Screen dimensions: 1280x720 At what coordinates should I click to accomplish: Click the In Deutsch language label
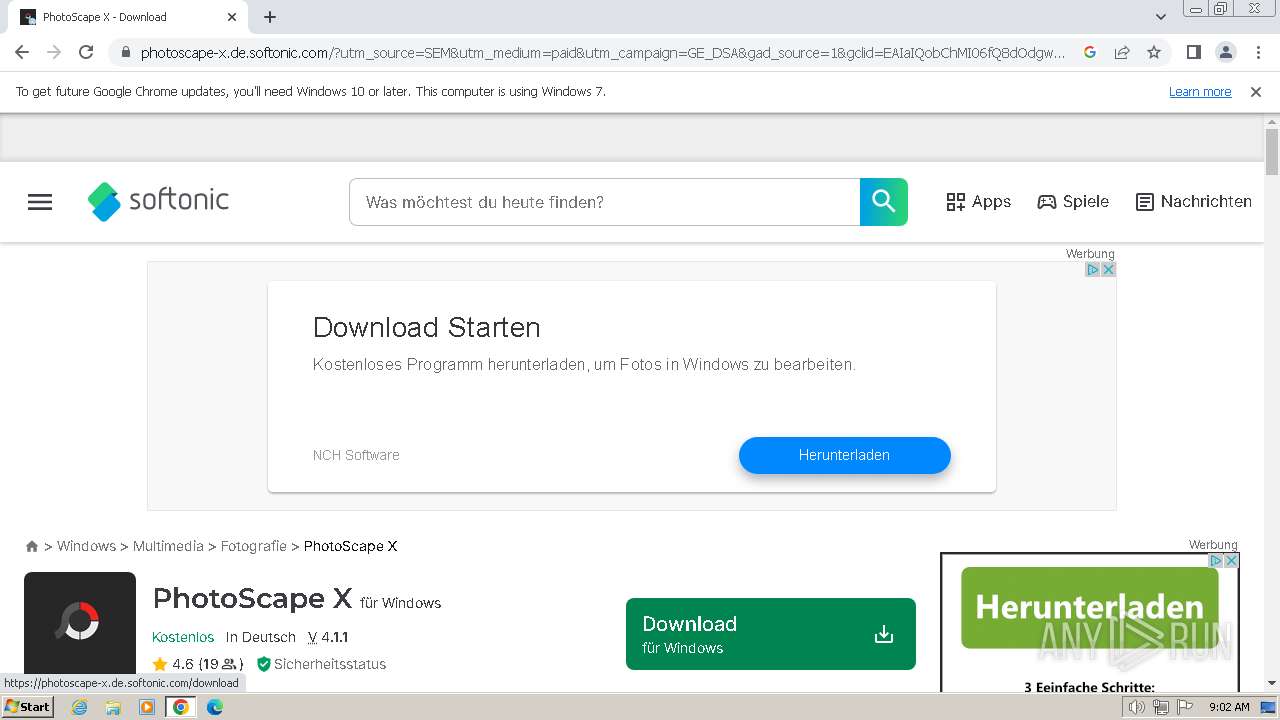pos(261,637)
